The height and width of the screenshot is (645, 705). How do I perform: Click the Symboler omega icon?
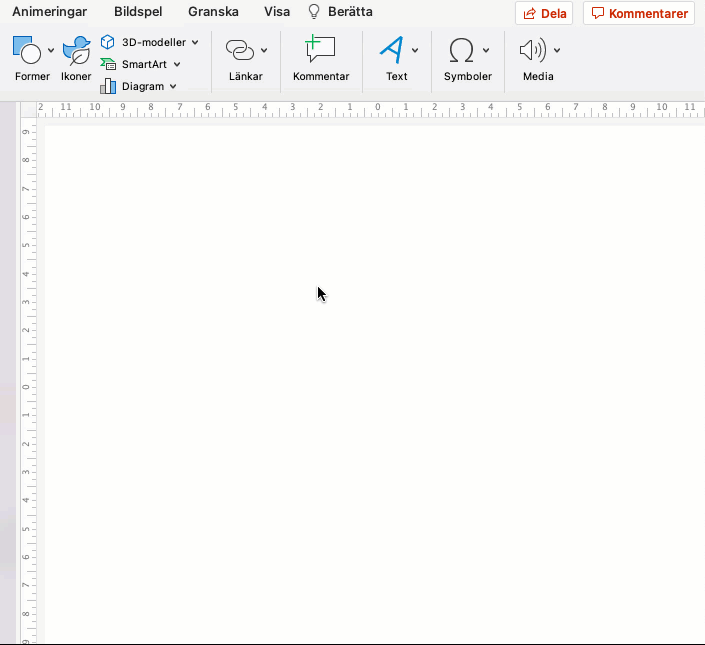(461, 50)
